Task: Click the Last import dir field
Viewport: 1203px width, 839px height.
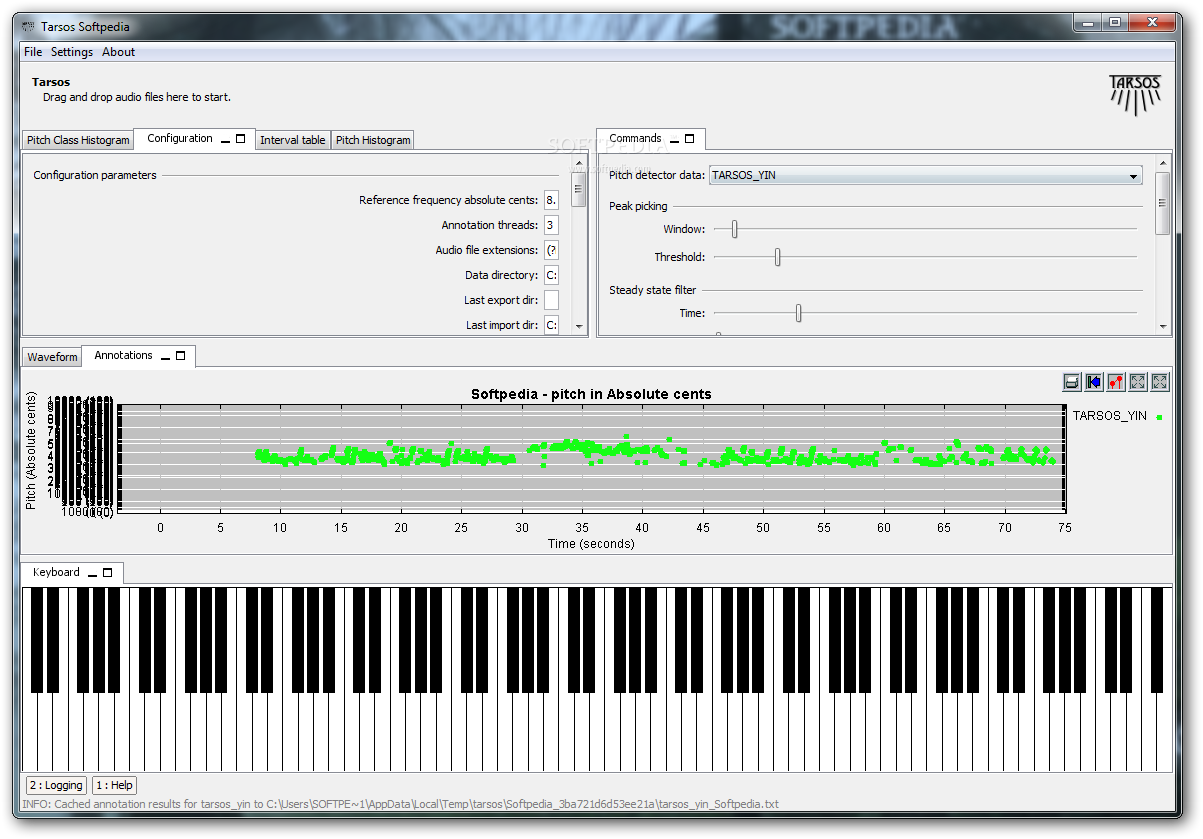Action: tap(551, 325)
